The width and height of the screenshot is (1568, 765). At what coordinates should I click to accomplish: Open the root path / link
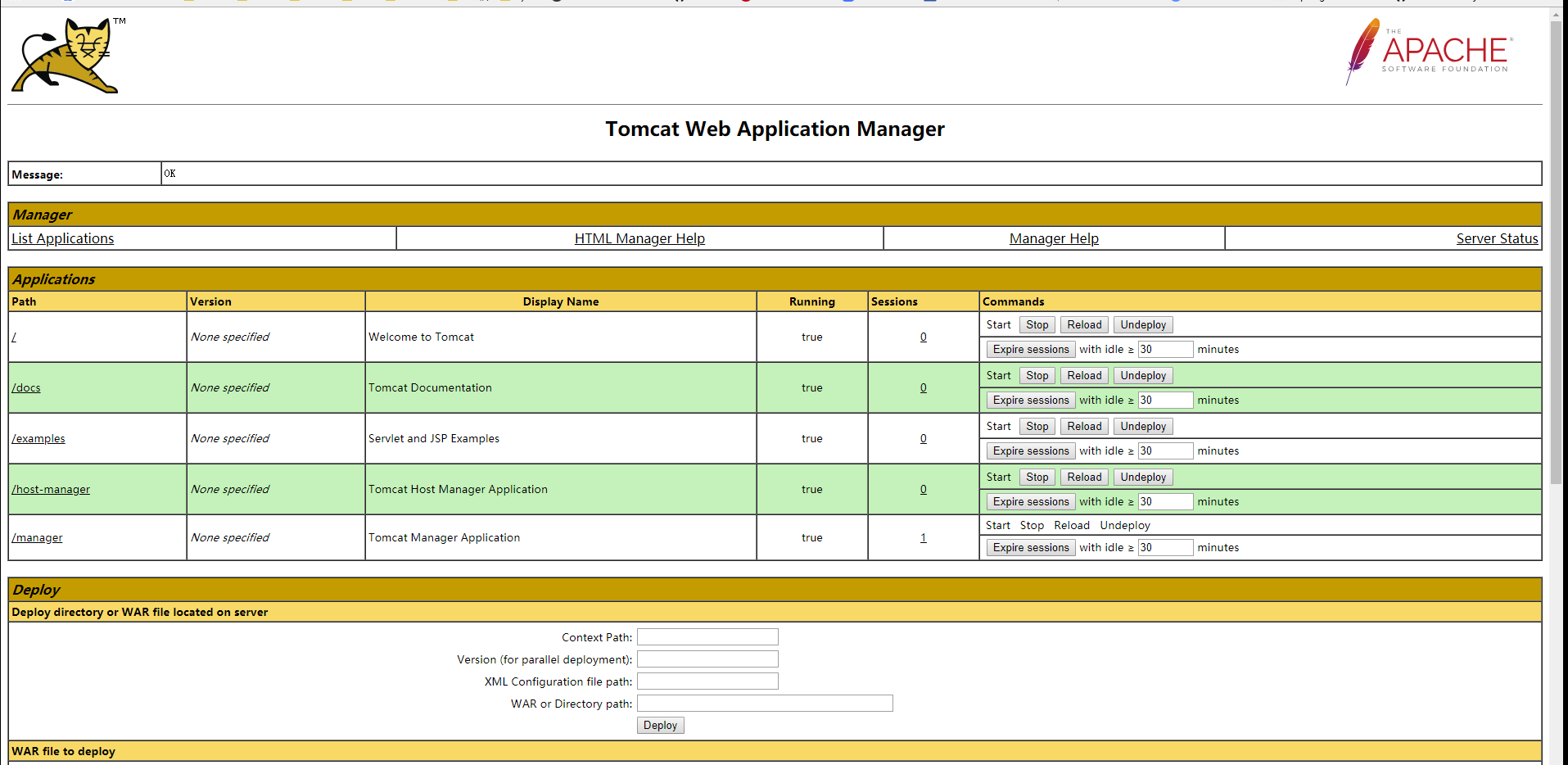click(x=14, y=337)
